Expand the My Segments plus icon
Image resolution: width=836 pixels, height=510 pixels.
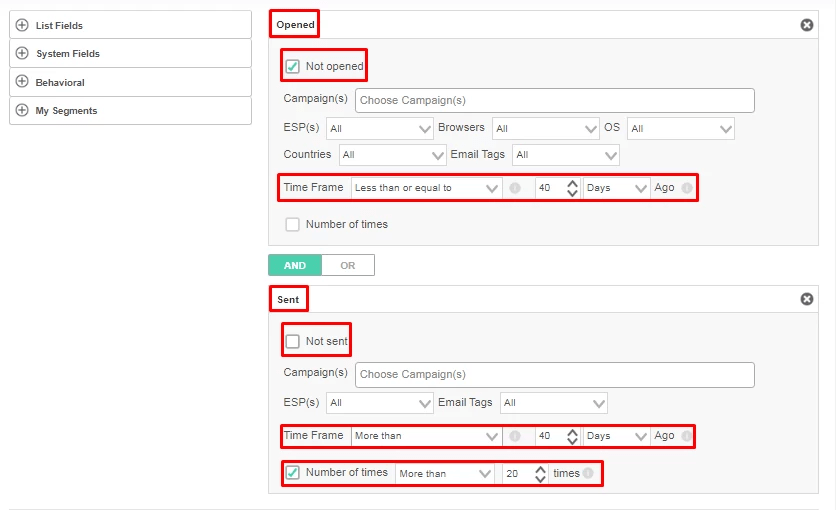click(x=22, y=110)
